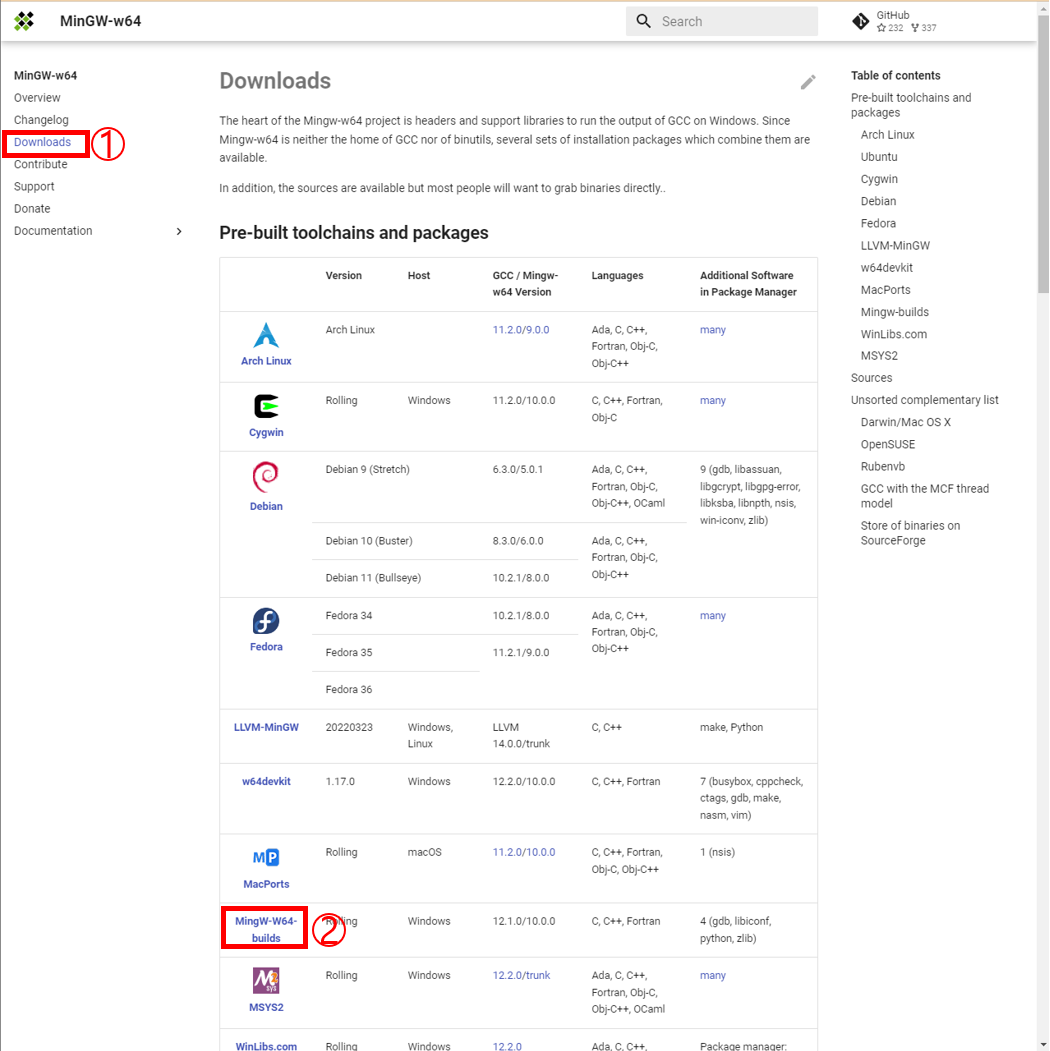
Task: Click the 'many' link in Cygwin row
Action: (x=712, y=400)
